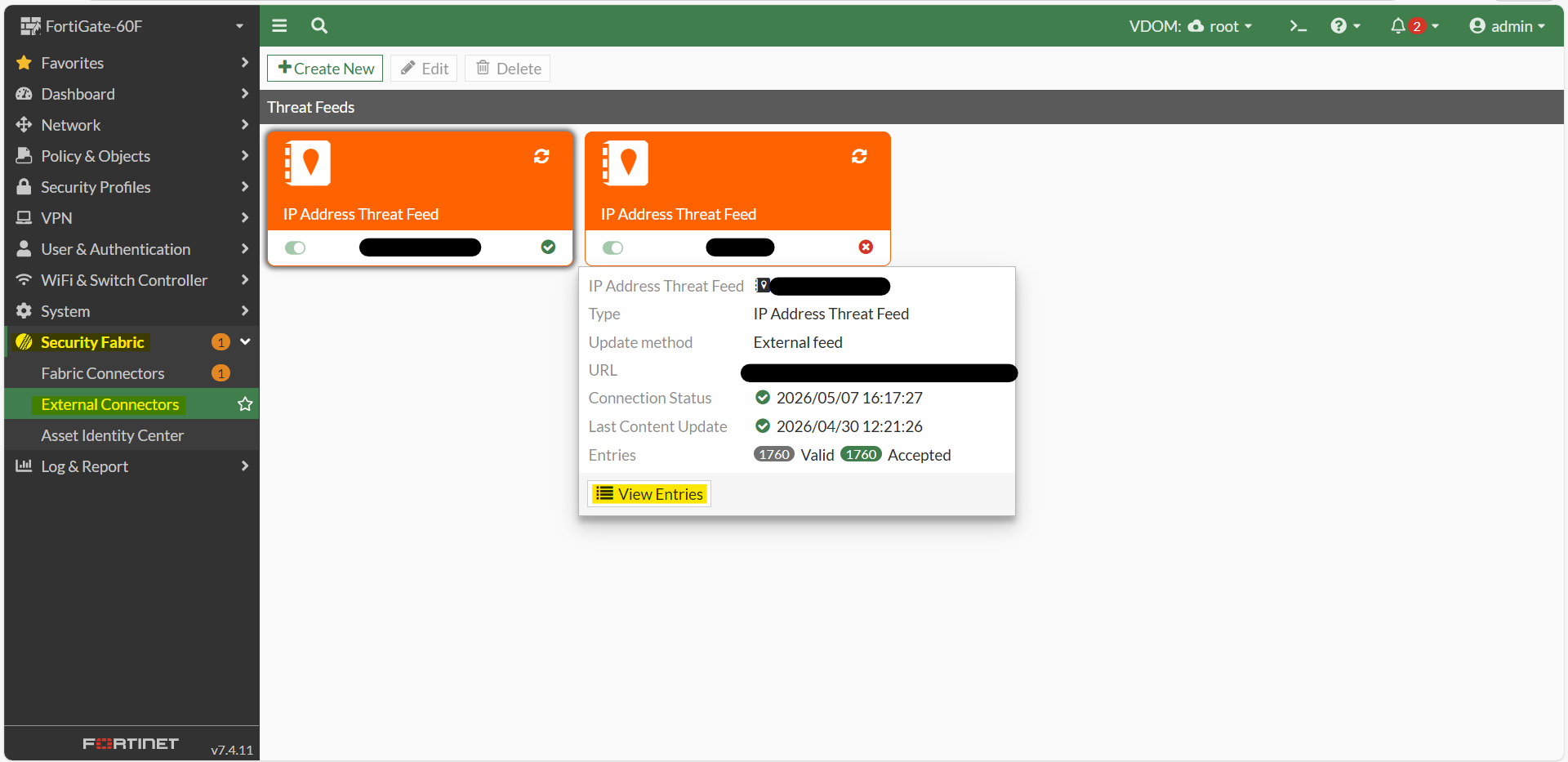This screenshot has height=762, width=1568.
Task: Click the Fortinet logo at the sidebar bottom
Action: click(131, 743)
